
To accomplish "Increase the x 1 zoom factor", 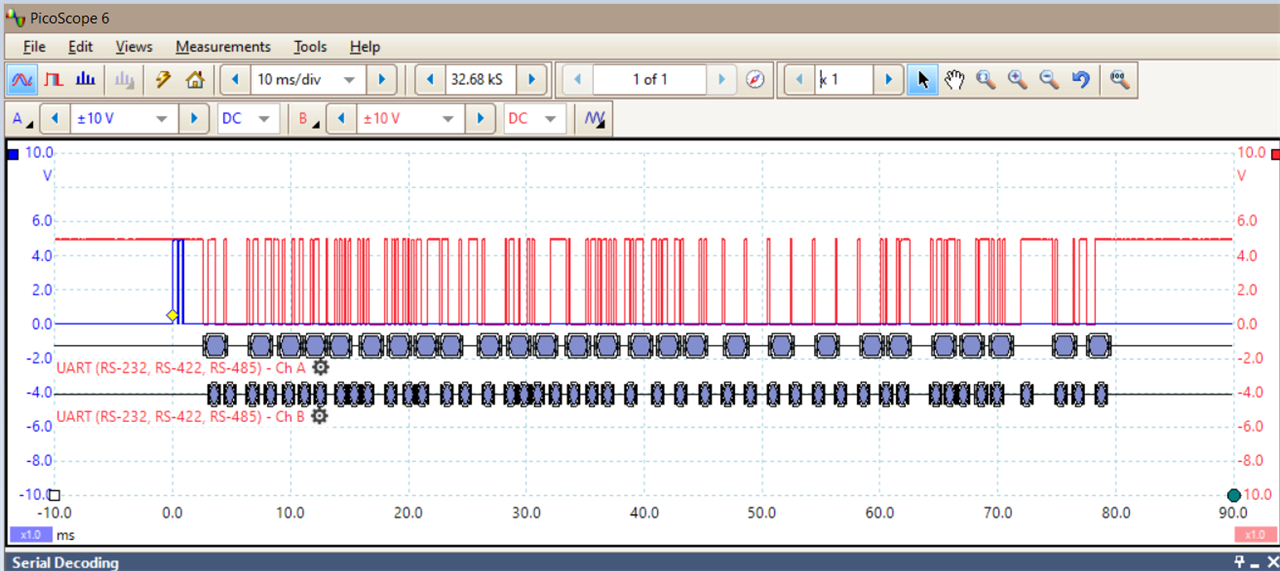I will [887, 79].
